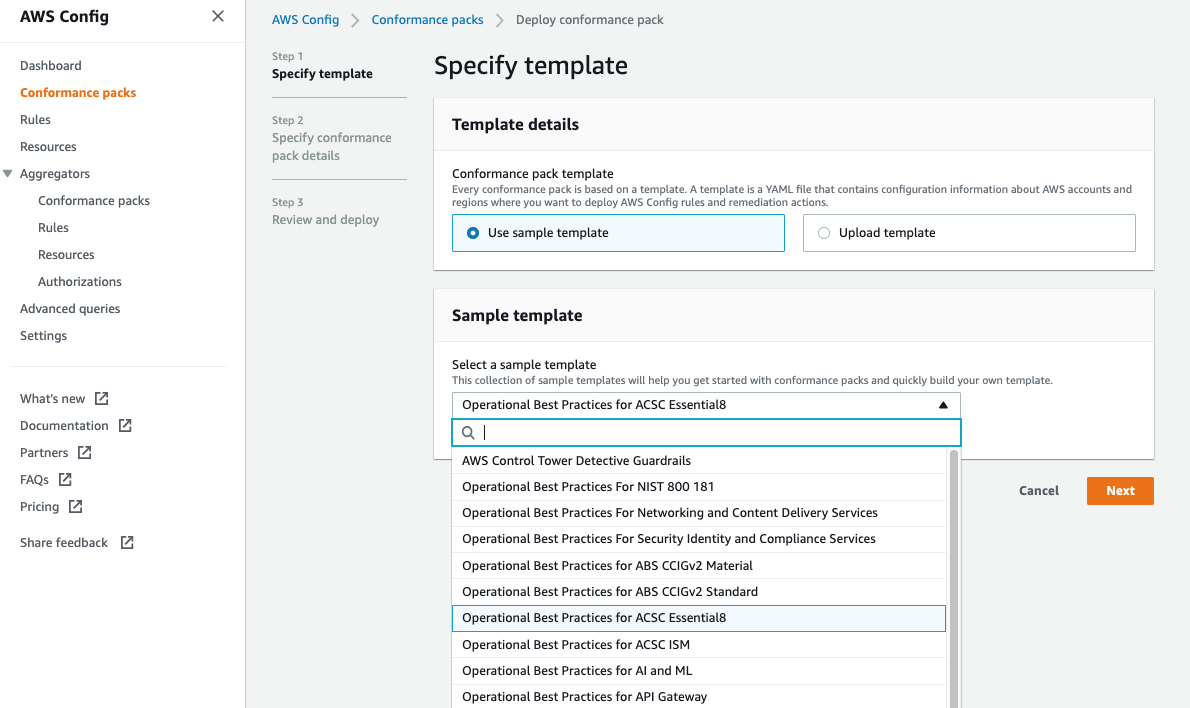Open Advanced queries in the sidebar

coord(70,309)
